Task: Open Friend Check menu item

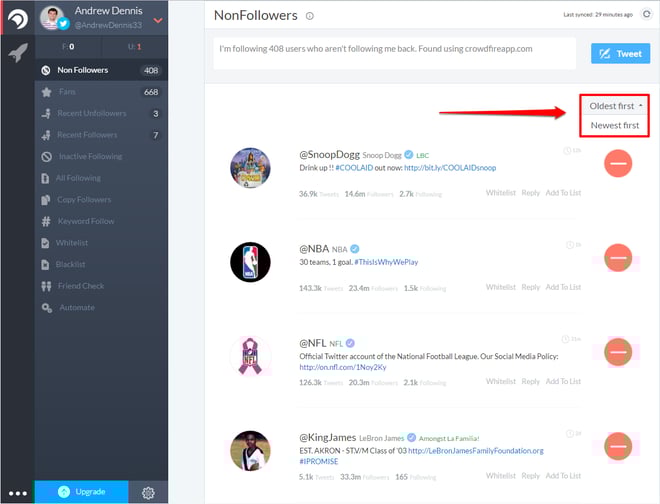Action: [101, 286]
